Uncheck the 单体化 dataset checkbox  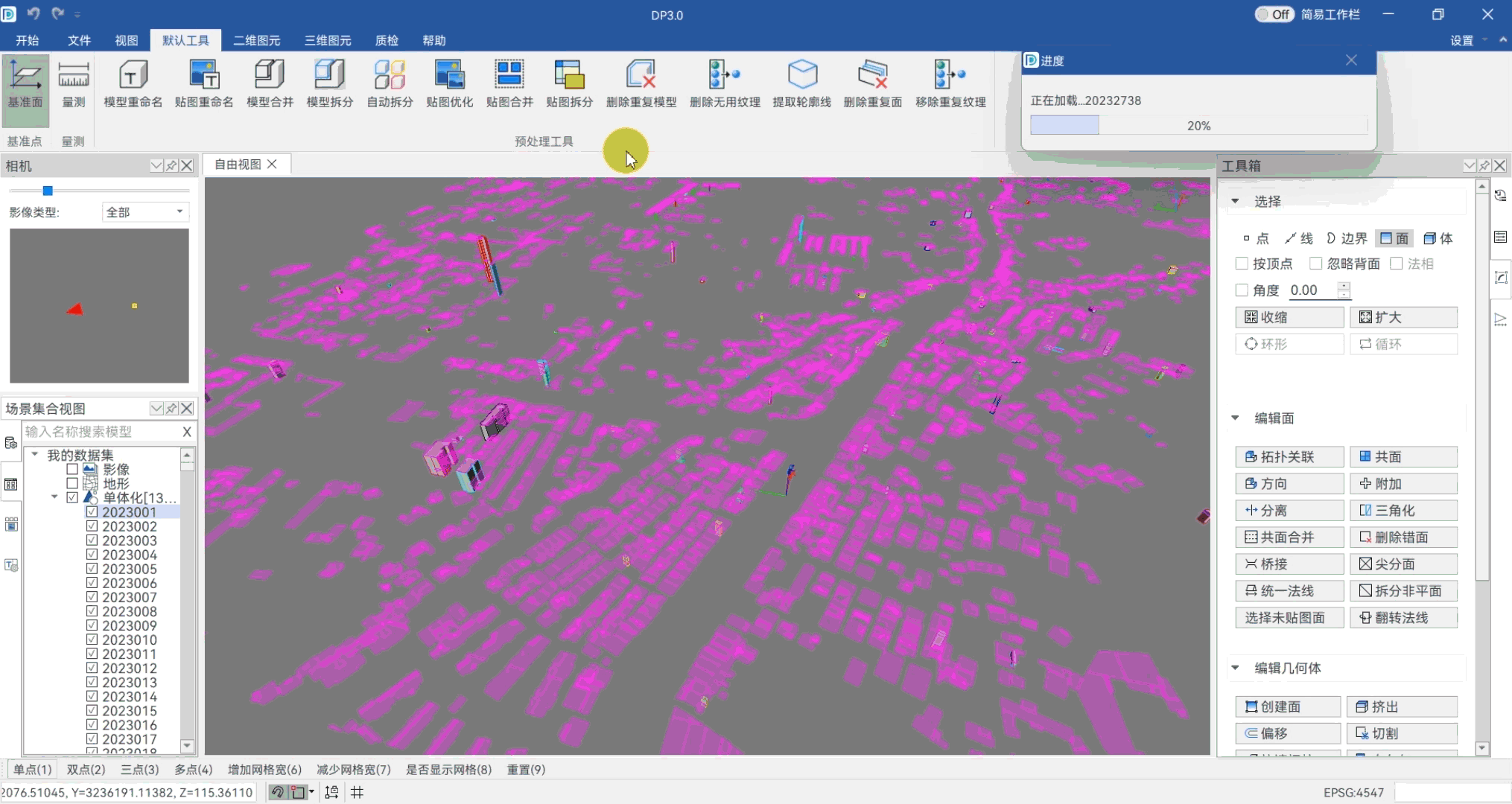pyautogui.click(x=72, y=497)
